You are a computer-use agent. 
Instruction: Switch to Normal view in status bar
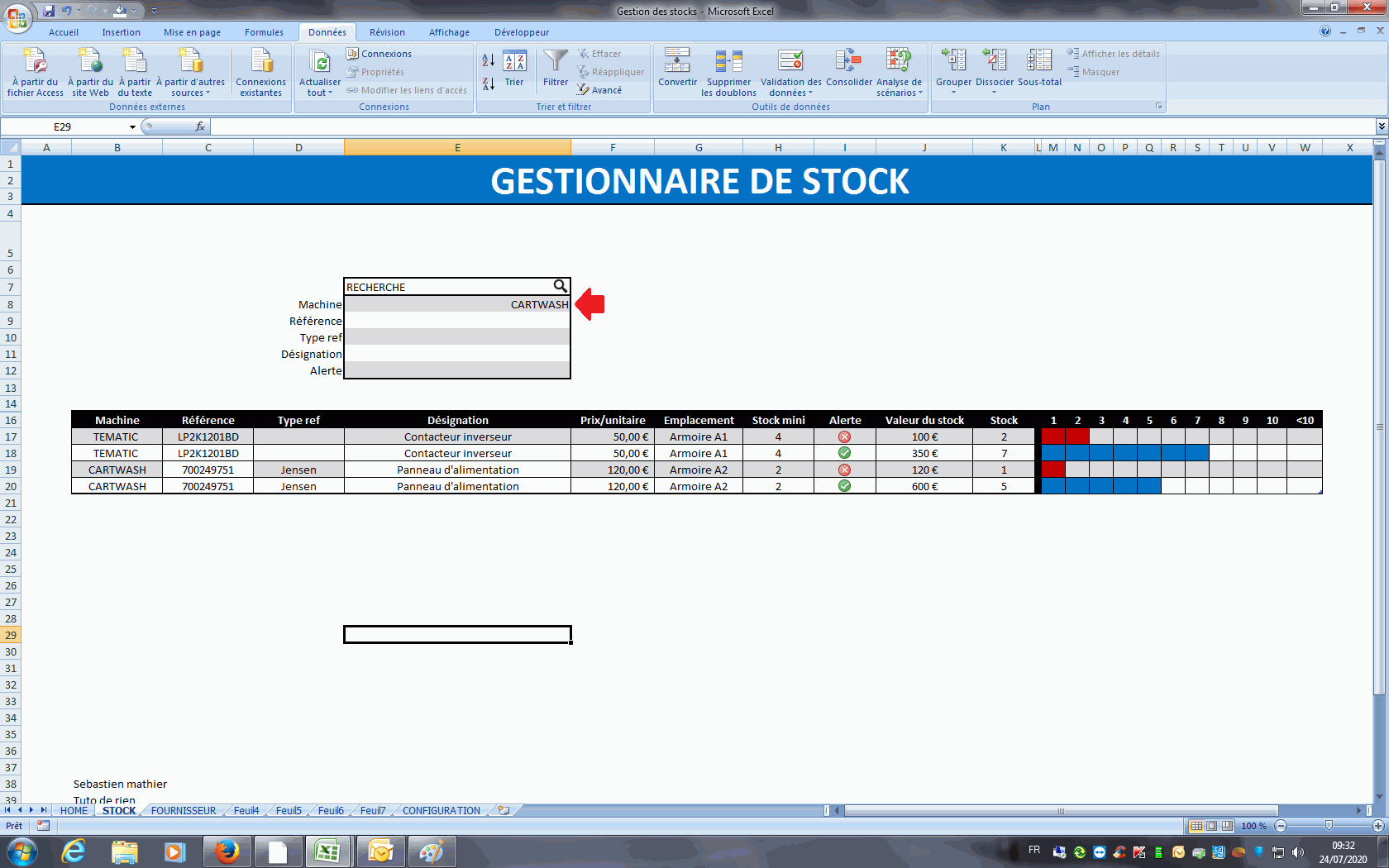tap(1196, 826)
